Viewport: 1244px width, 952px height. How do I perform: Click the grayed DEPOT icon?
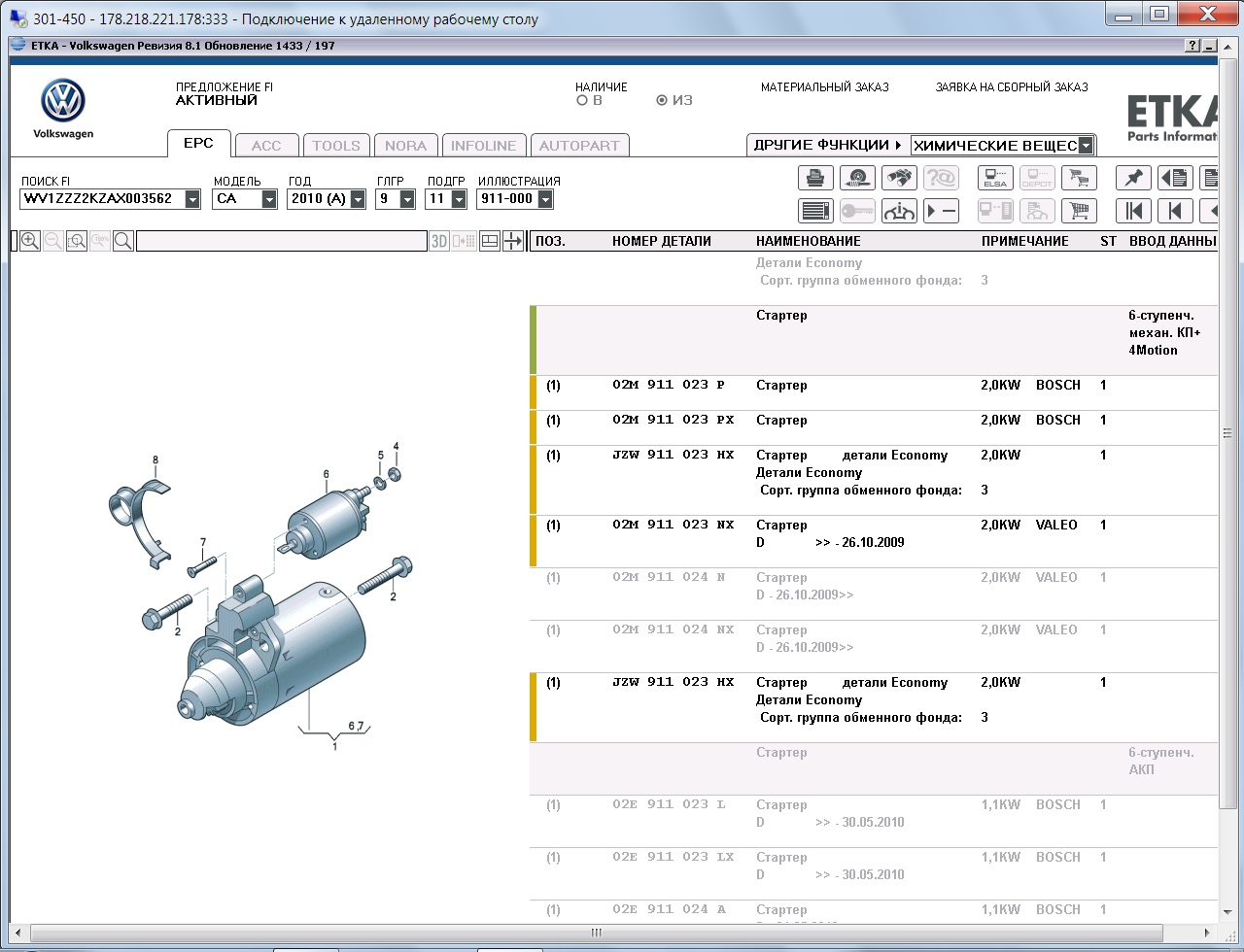click(x=1037, y=178)
